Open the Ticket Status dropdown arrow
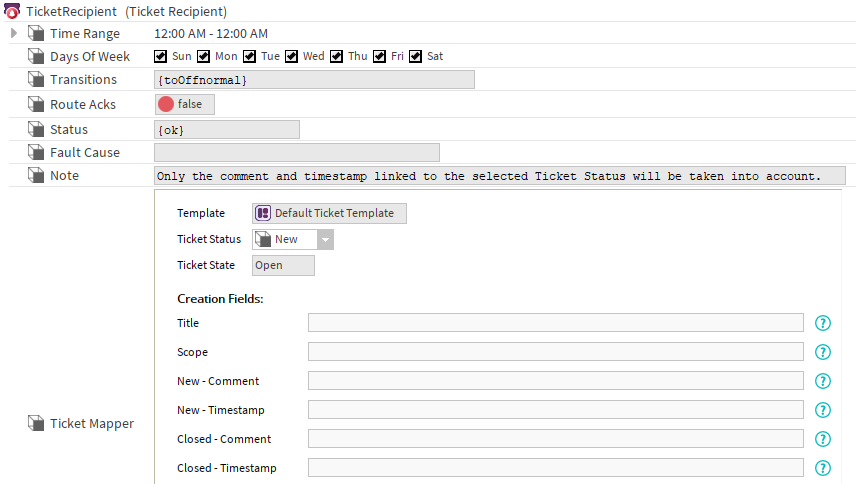Screen dimensions: 856x484 325,240
